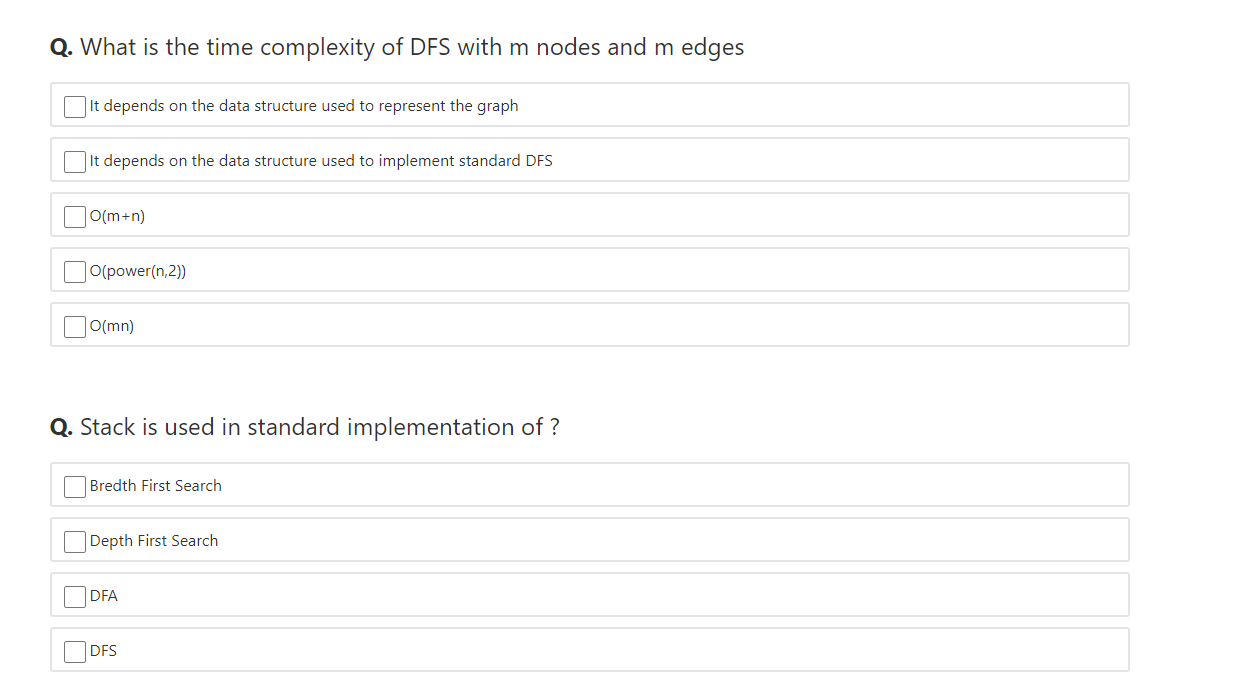Select the 'DFS' answer row
This screenshot has width=1247, height=695.
pos(589,649)
